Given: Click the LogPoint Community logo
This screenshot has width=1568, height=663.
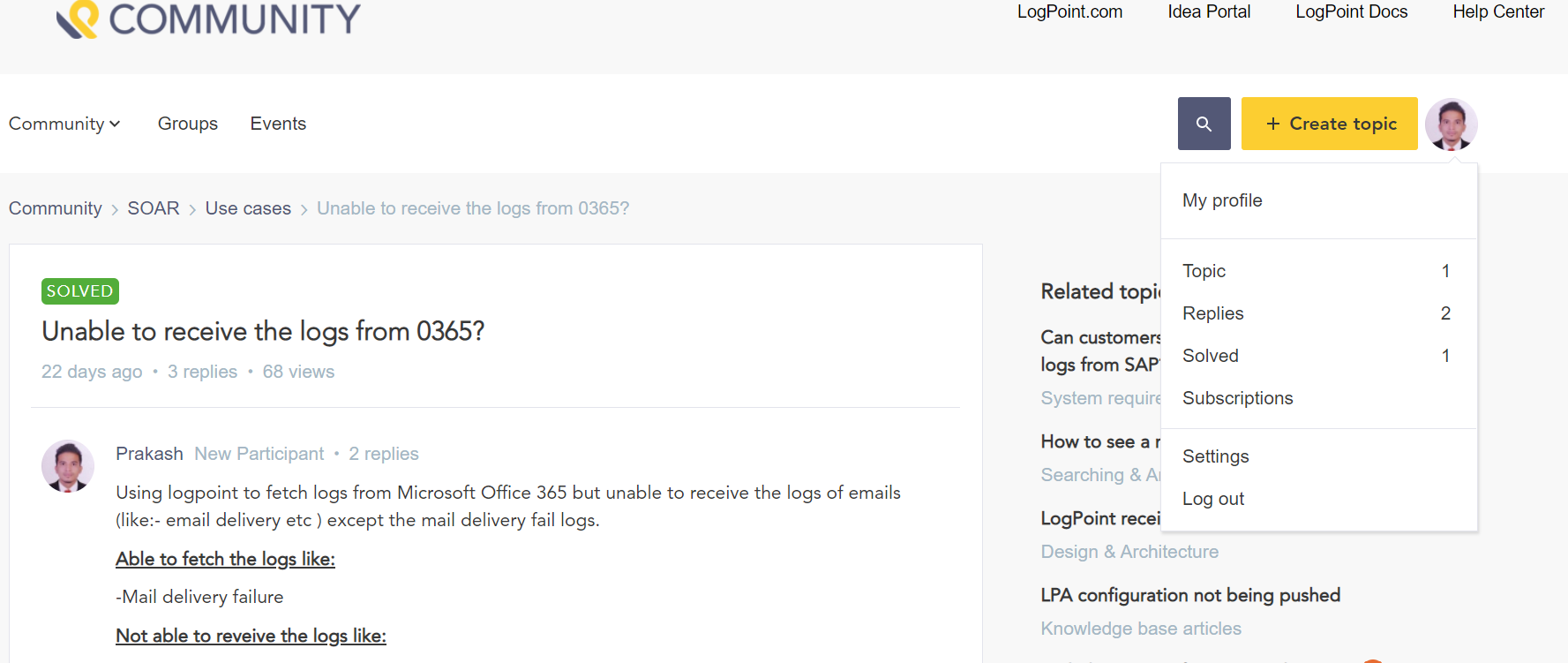Looking at the screenshot, I should [x=208, y=19].
